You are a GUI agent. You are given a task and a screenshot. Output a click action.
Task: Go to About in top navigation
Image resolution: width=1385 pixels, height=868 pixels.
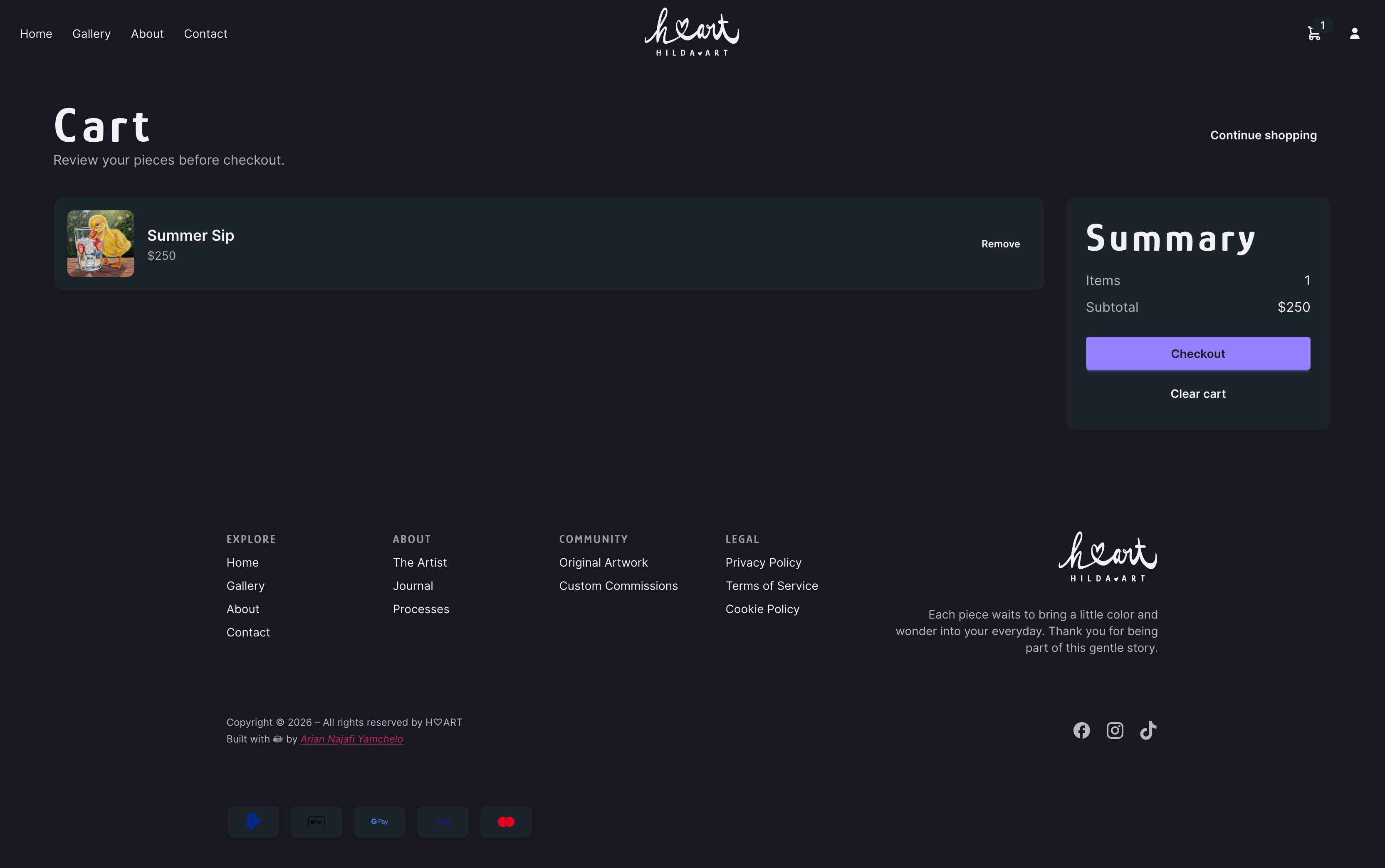[147, 34]
